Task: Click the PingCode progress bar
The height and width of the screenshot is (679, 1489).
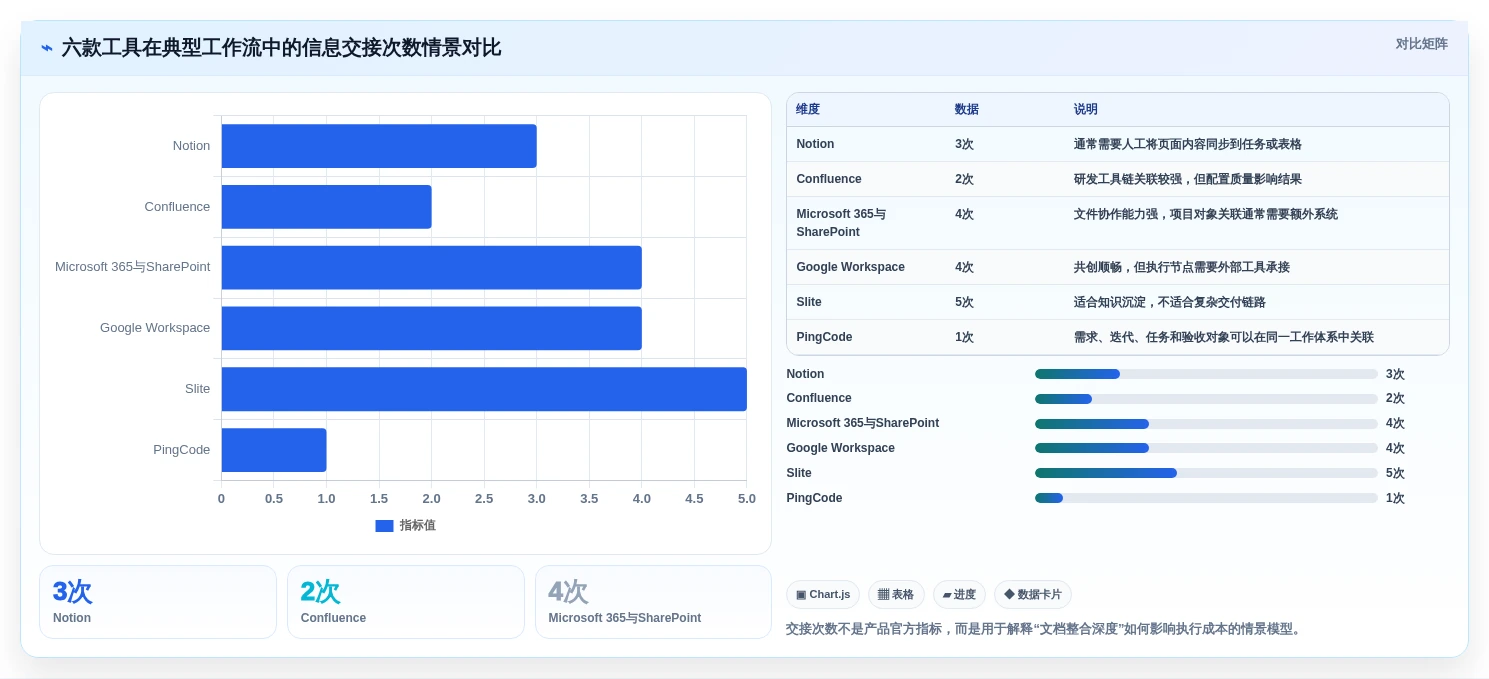Action: (1206, 498)
